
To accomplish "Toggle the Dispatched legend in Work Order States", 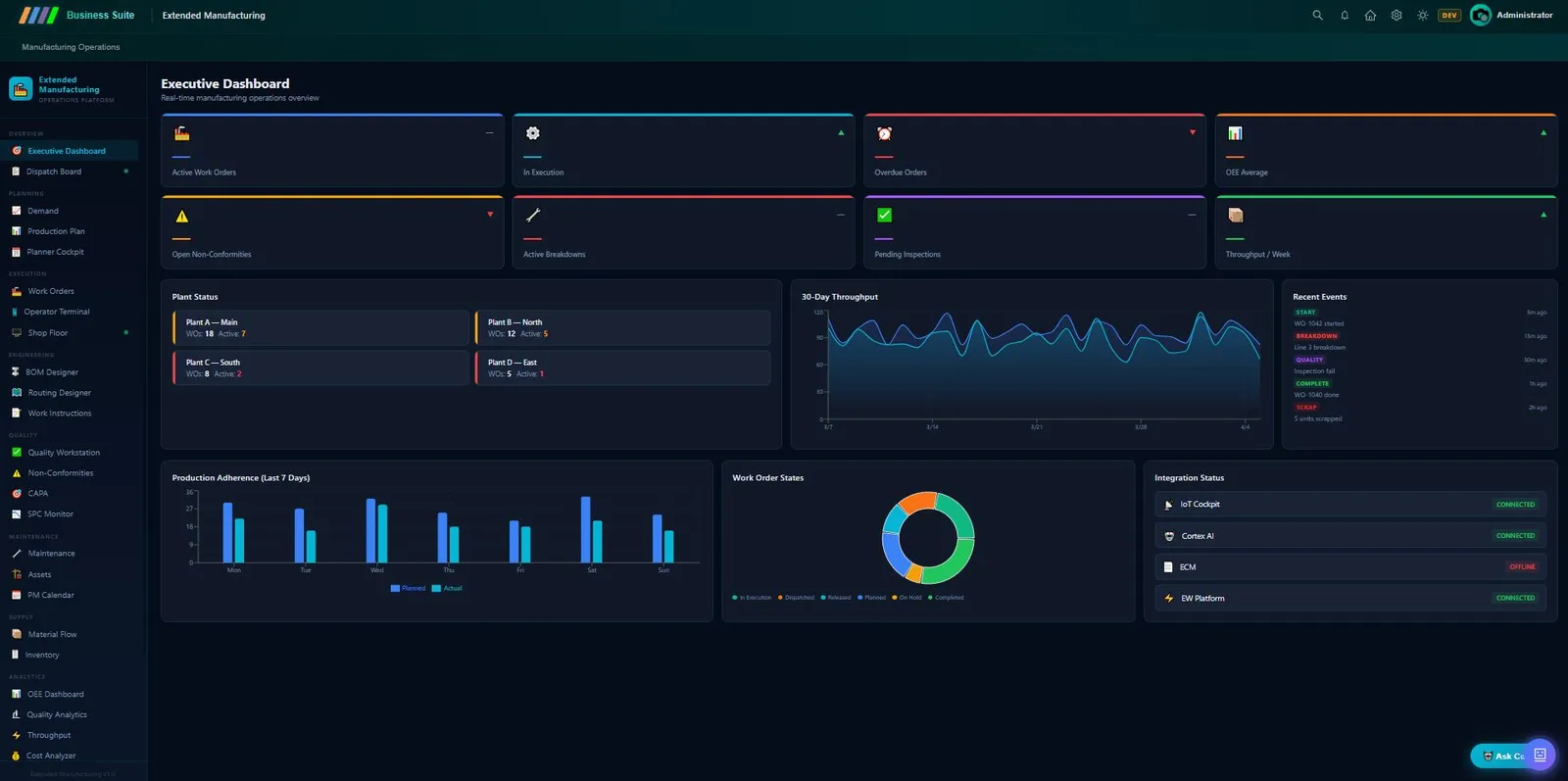I will [x=796, y=598].
